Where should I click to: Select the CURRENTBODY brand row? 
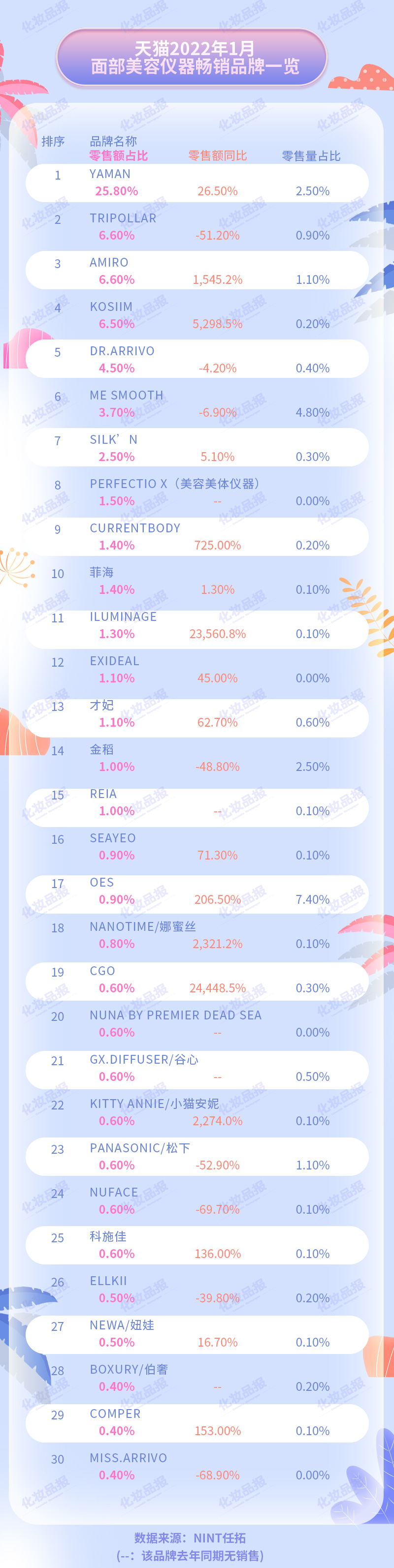pyautogui.click(x=197, y=536)
